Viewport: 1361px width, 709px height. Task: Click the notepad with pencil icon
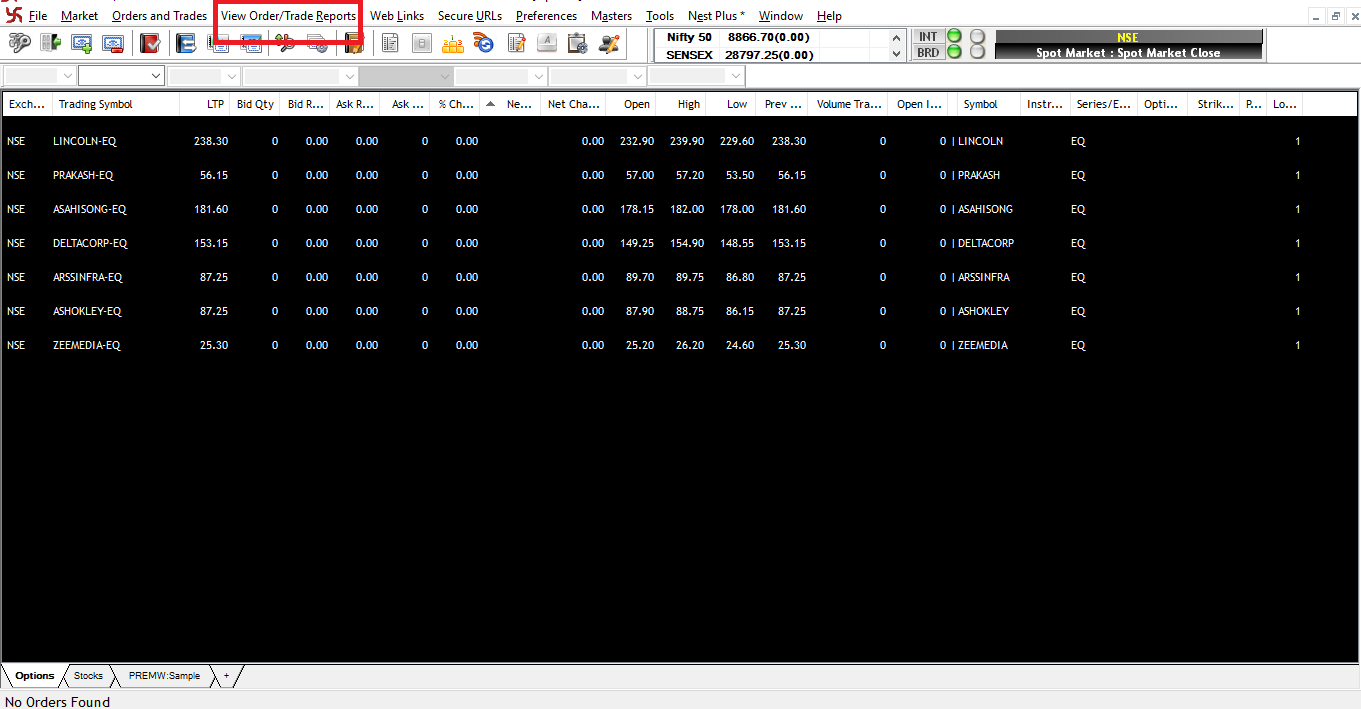[516, 43]
